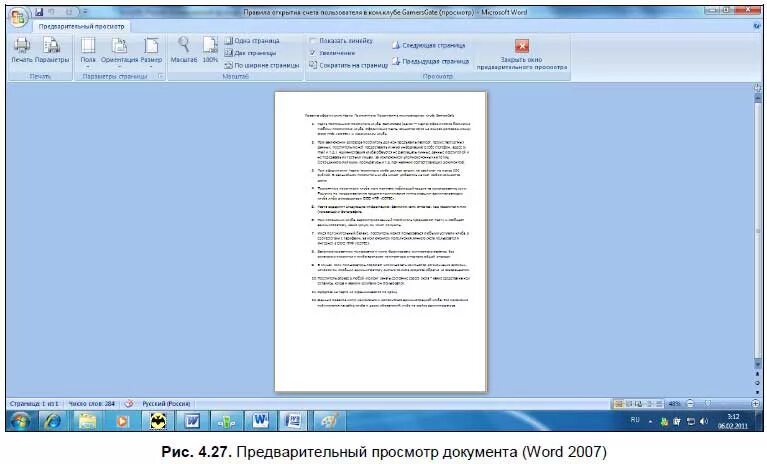Select the Предварительный просмотр ribbon tab
Image resolution: width=767 pixels, height=464 pixels.
coord(81,26)
